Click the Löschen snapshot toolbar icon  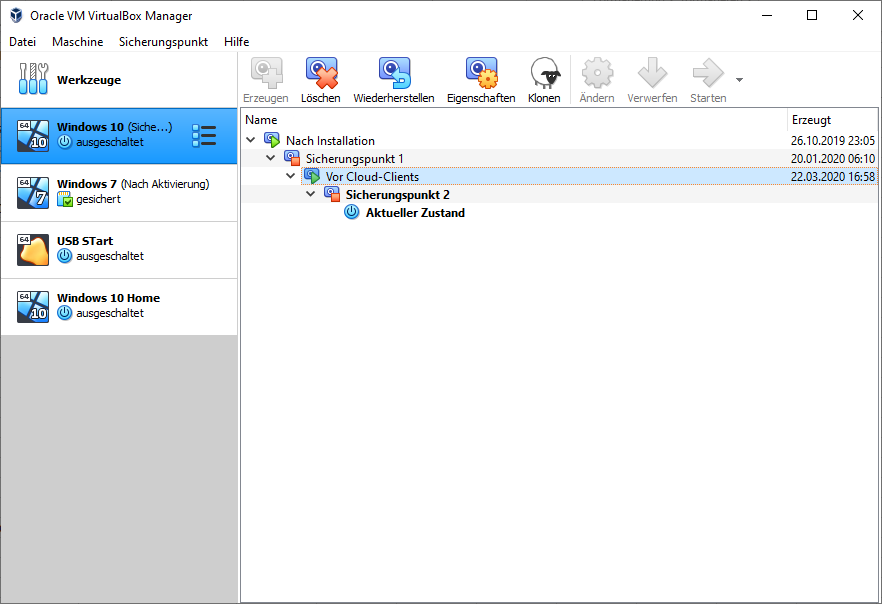pyautogui.click(x=320, y=74)
